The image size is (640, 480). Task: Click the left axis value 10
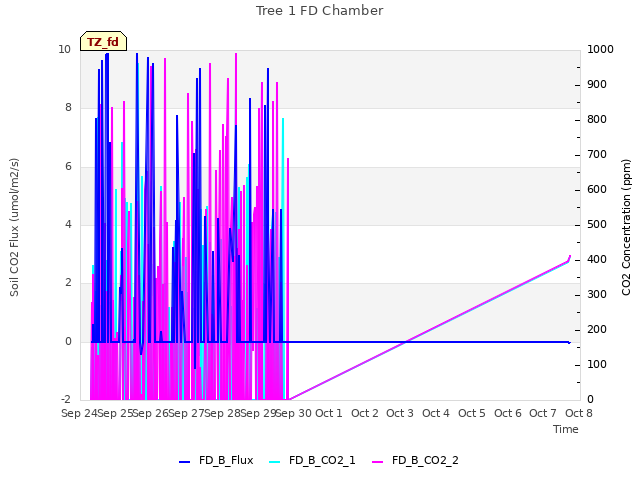64,49
